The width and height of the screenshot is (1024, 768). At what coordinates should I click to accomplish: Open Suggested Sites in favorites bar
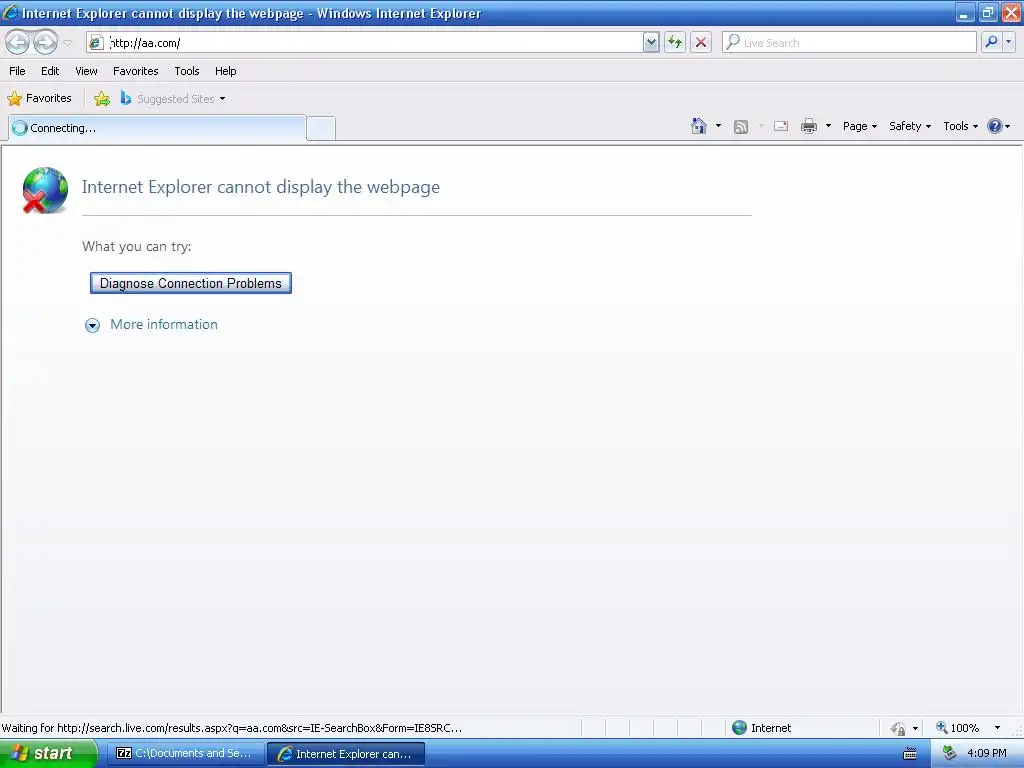pos(173,99)
